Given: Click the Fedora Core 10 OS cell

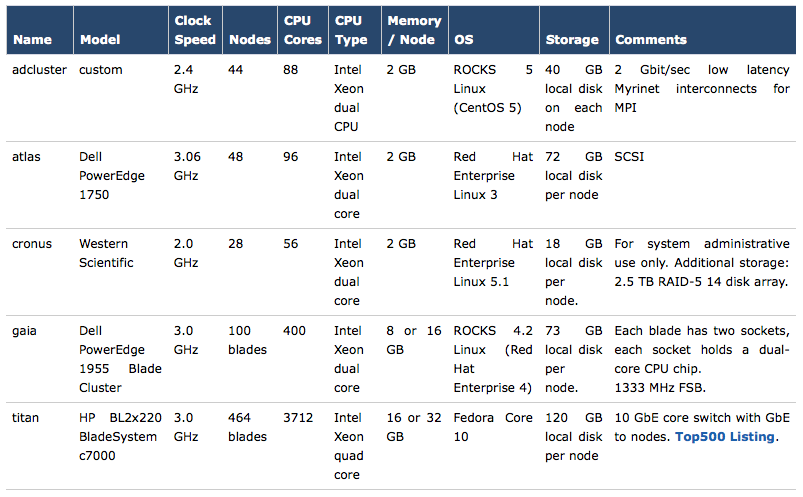Looking at the screenshot, I should pyautogui.click(x=493, y=427).
